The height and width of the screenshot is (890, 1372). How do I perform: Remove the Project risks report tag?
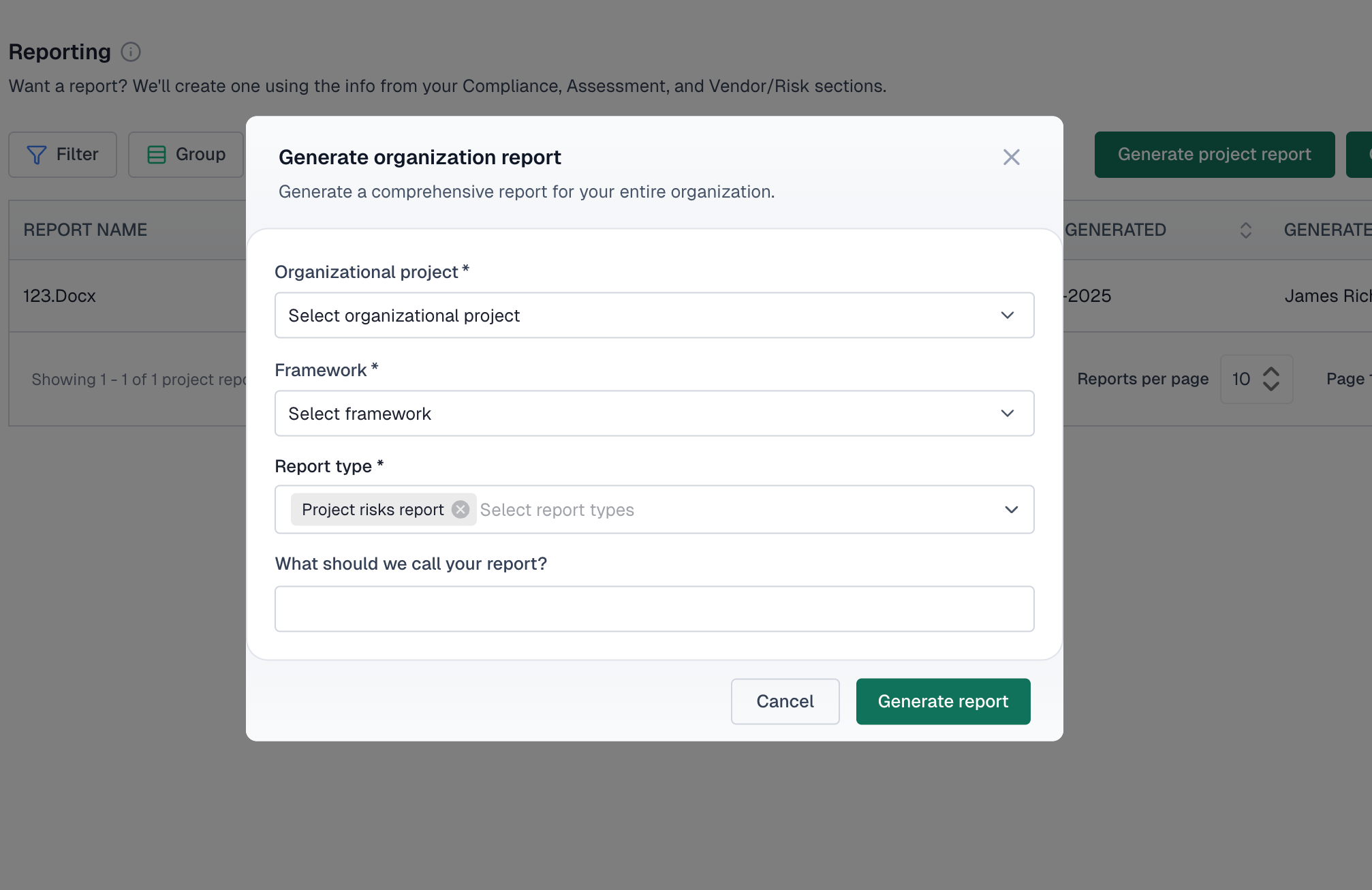tap(460, 509)
